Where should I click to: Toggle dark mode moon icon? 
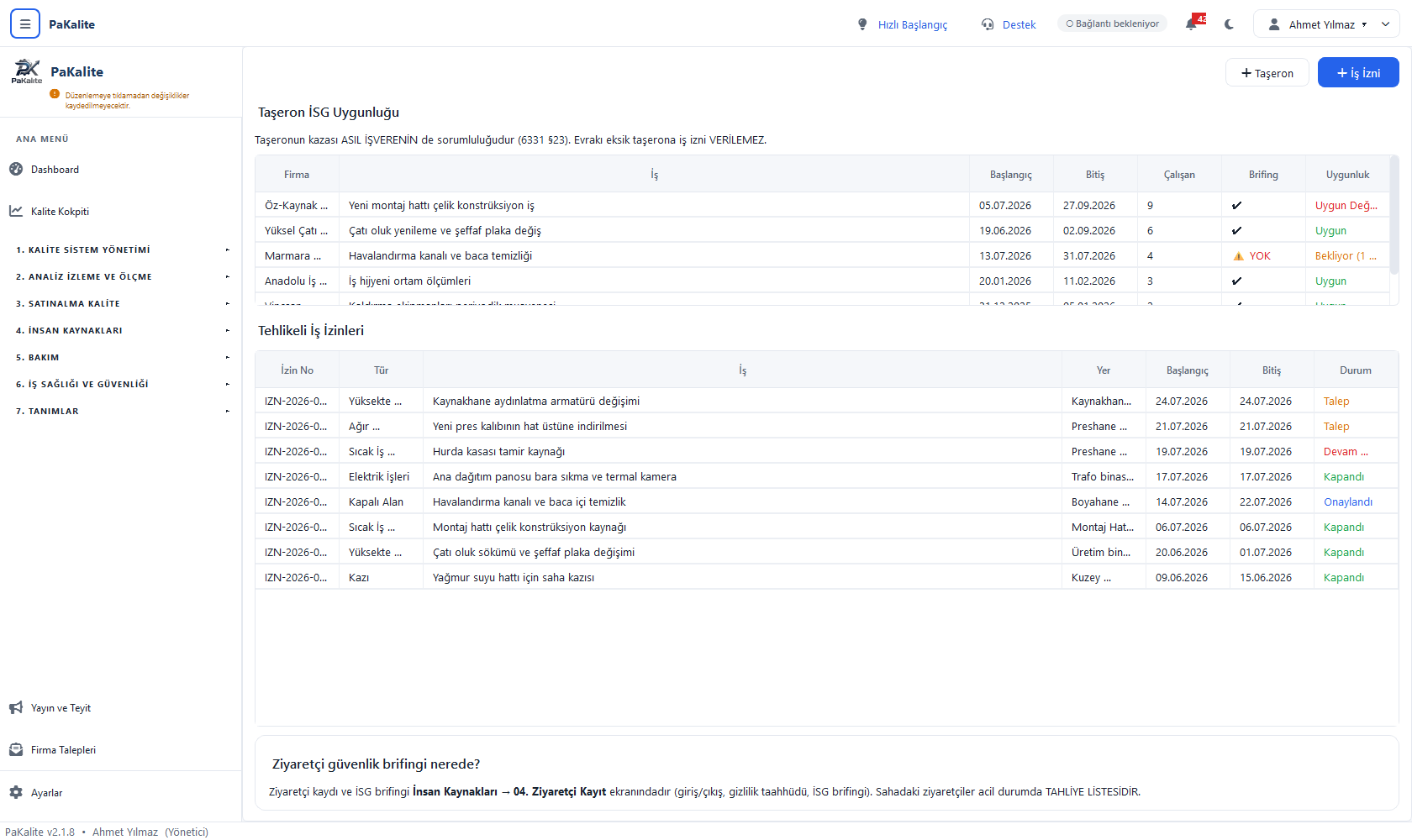pos(1229,24)
